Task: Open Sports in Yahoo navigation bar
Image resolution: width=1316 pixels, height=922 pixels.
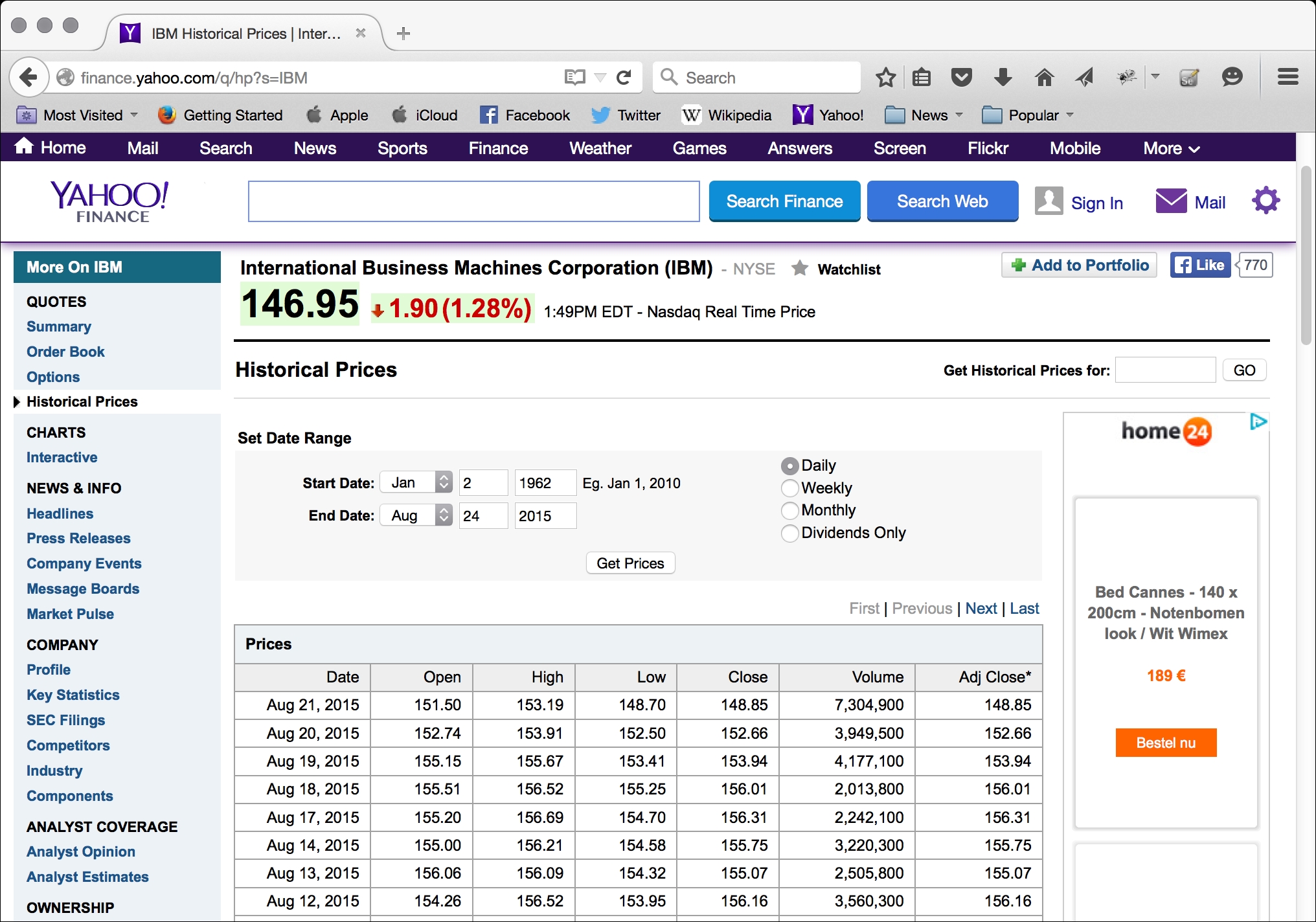Action: coord(402,148)
